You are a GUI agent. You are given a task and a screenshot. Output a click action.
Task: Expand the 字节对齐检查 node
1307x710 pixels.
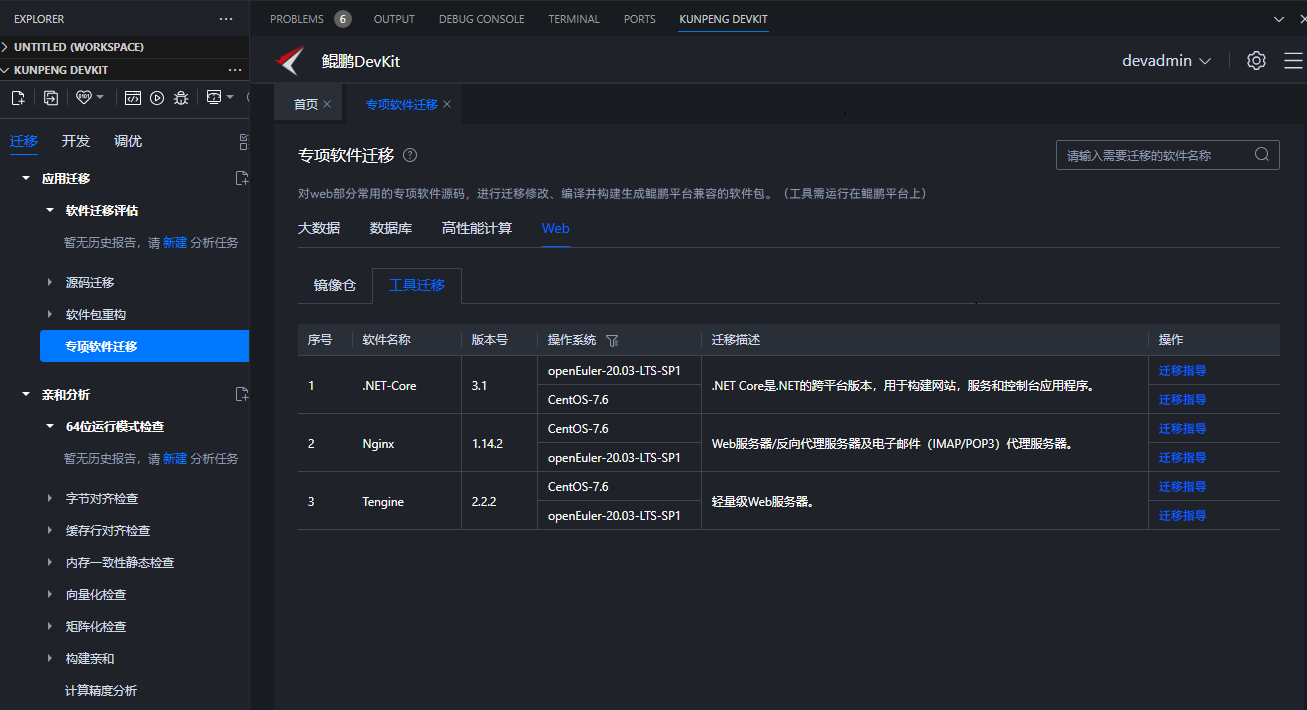click(x=50, y=498)
